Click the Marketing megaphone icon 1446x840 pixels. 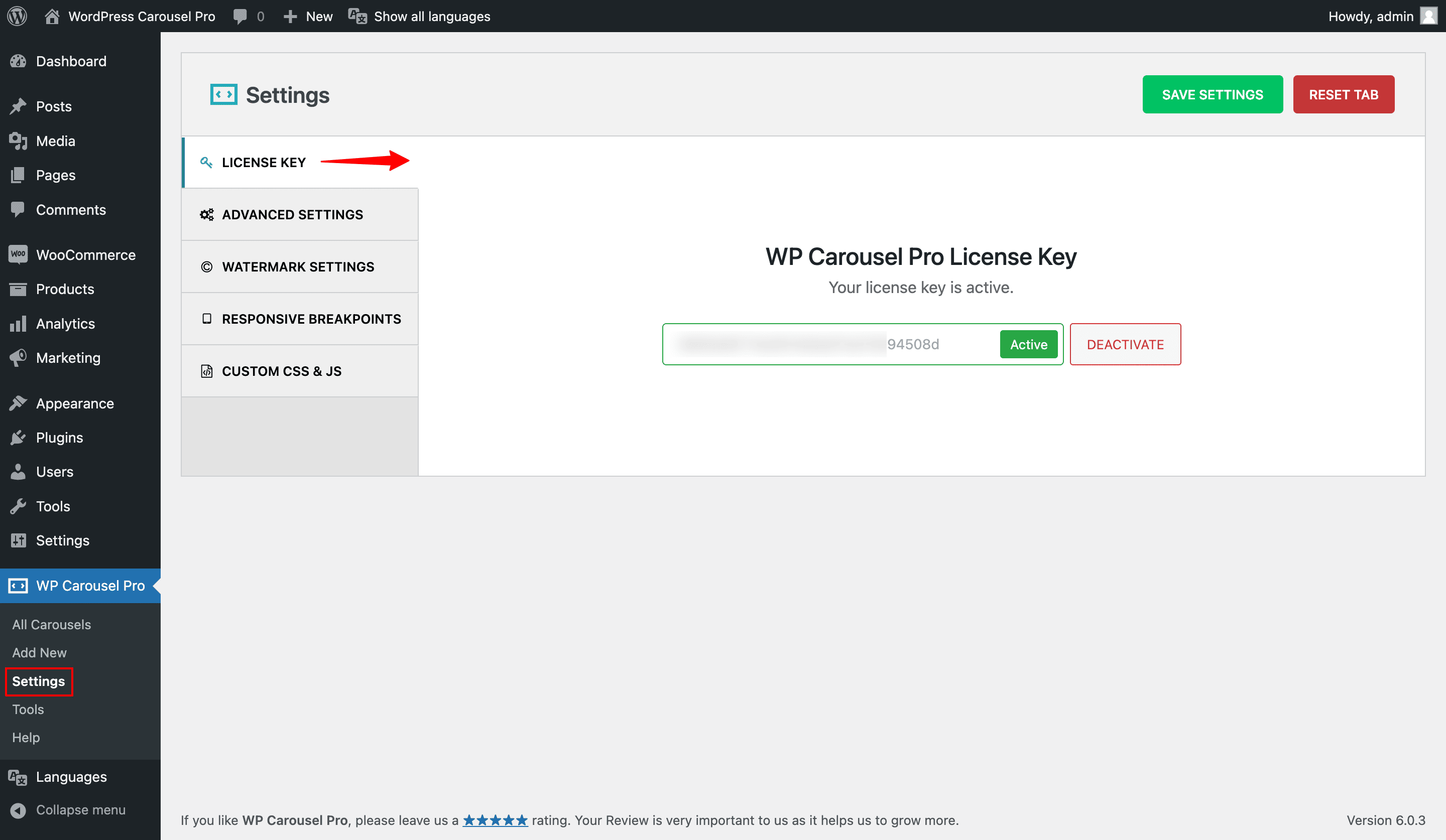coord(18,358)
